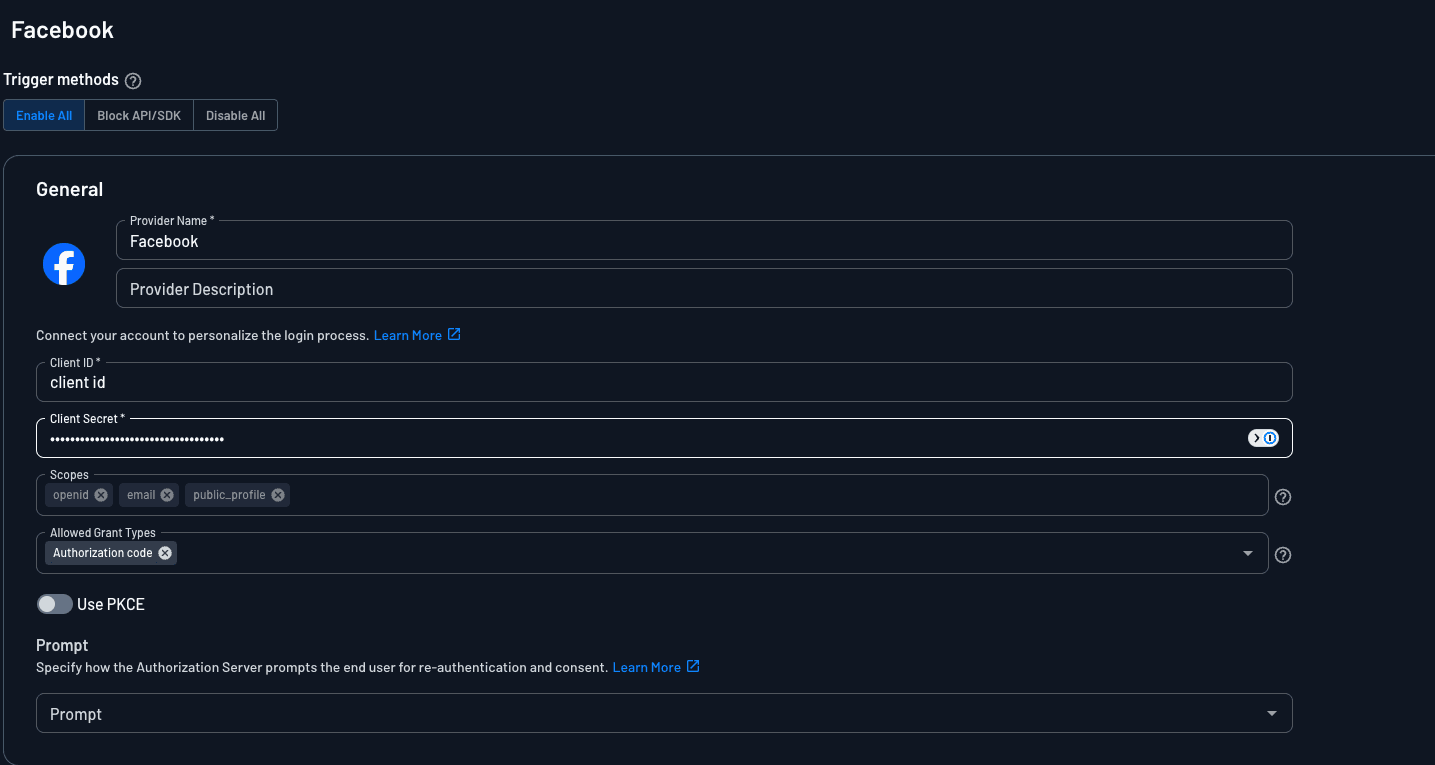The image size is (1435, 765).
Task: Click into the Client ID field
Action: tap(664, 382)
